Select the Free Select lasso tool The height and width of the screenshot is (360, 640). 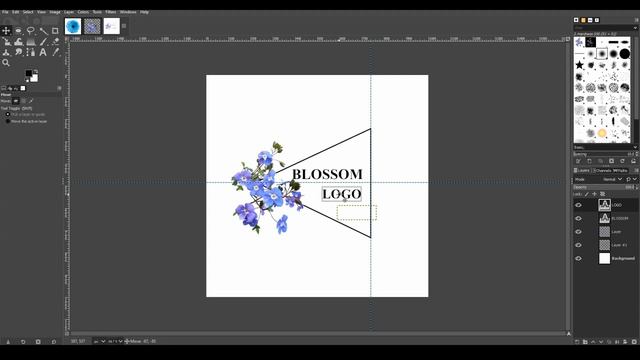pos(31,31)
